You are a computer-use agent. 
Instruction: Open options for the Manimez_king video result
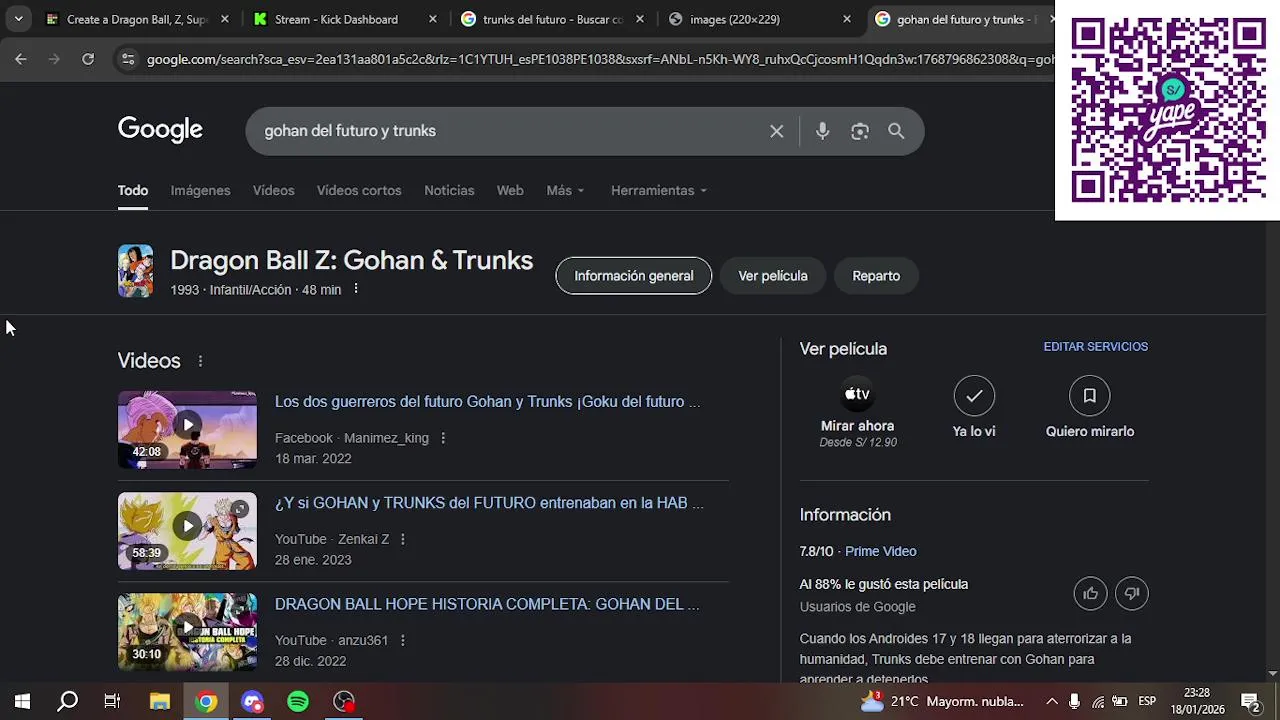(443, 438)
